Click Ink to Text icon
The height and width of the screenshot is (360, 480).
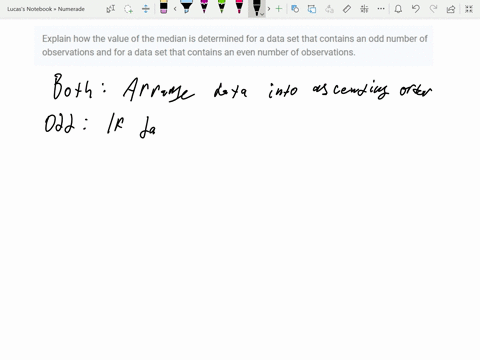329,9
